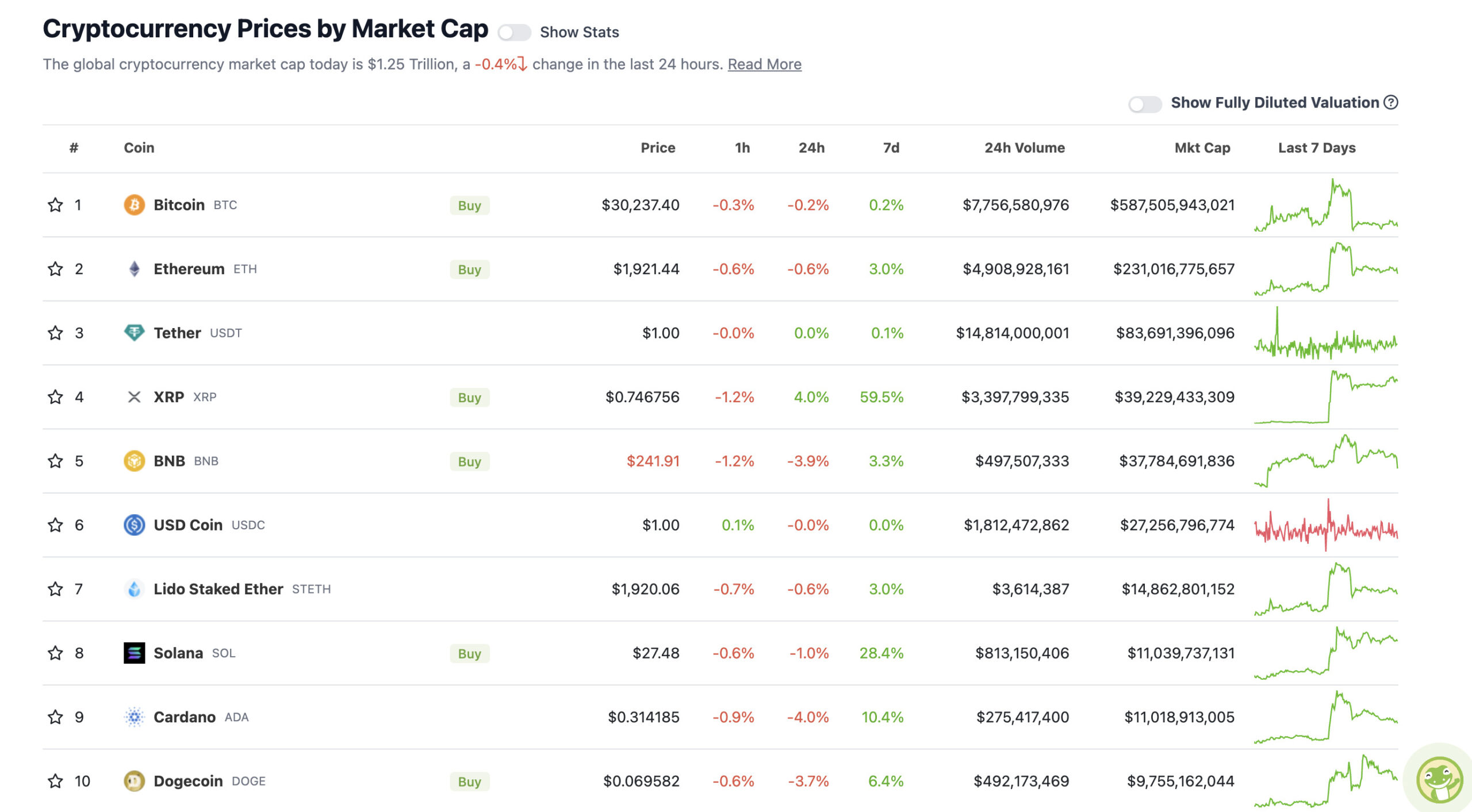Click BNB price $241.91

653,461
